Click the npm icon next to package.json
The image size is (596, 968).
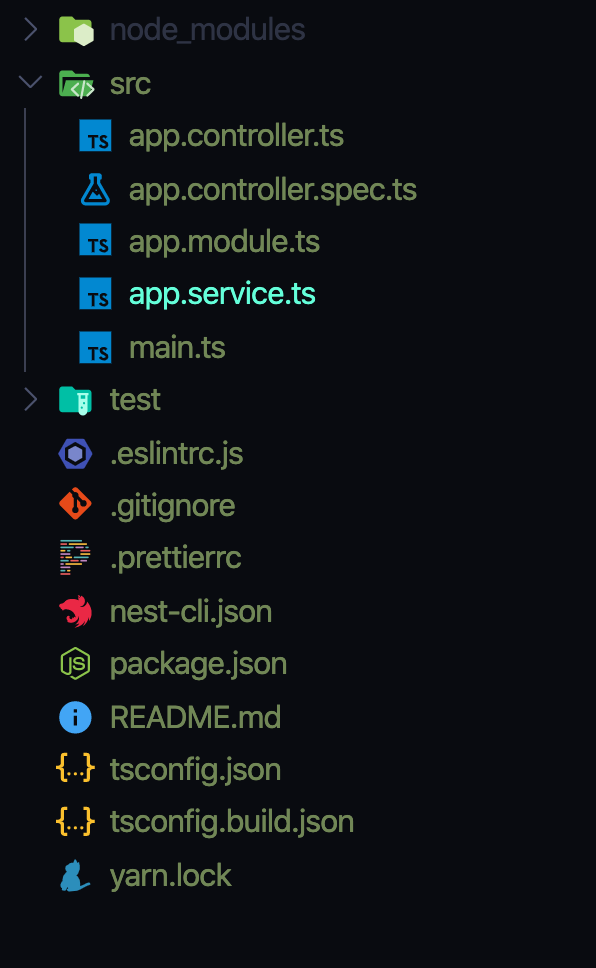click(x=74, y=663)
